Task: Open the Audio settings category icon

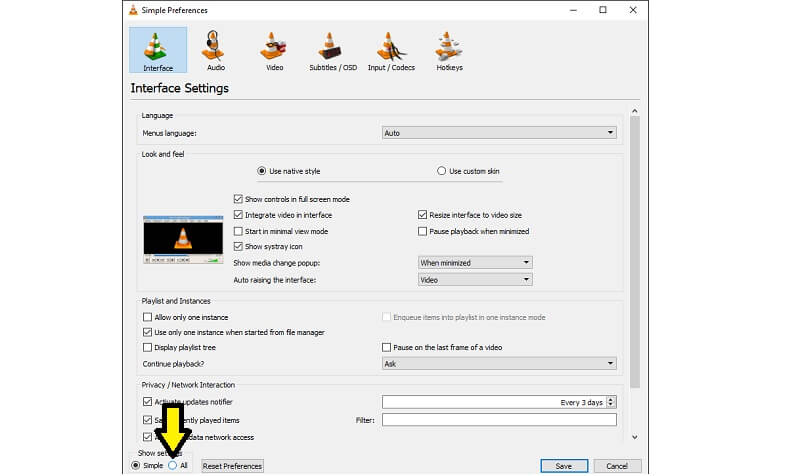Action: coord(215,50)
